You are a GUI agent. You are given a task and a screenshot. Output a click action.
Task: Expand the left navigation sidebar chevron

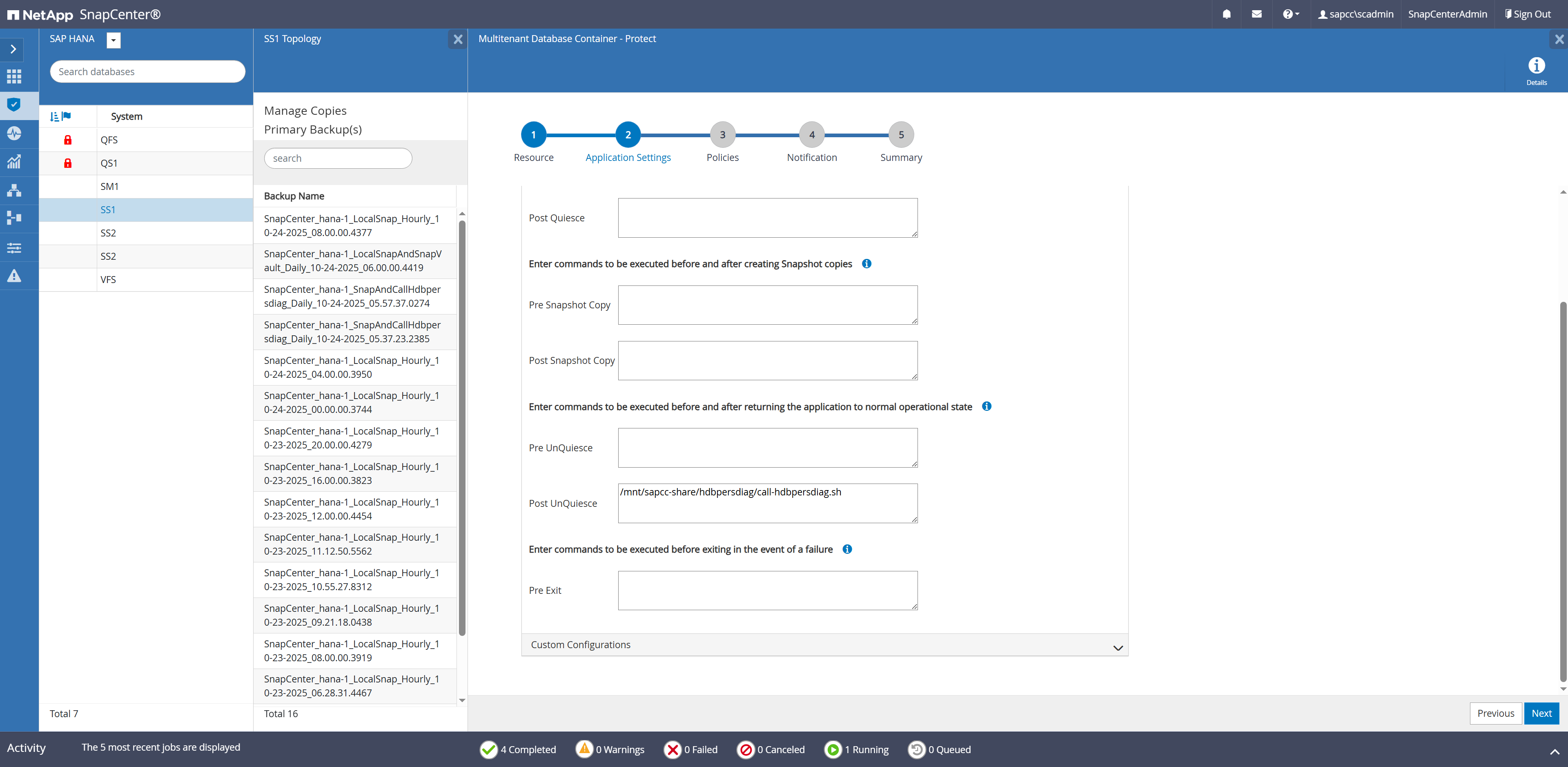coord(13,49)
